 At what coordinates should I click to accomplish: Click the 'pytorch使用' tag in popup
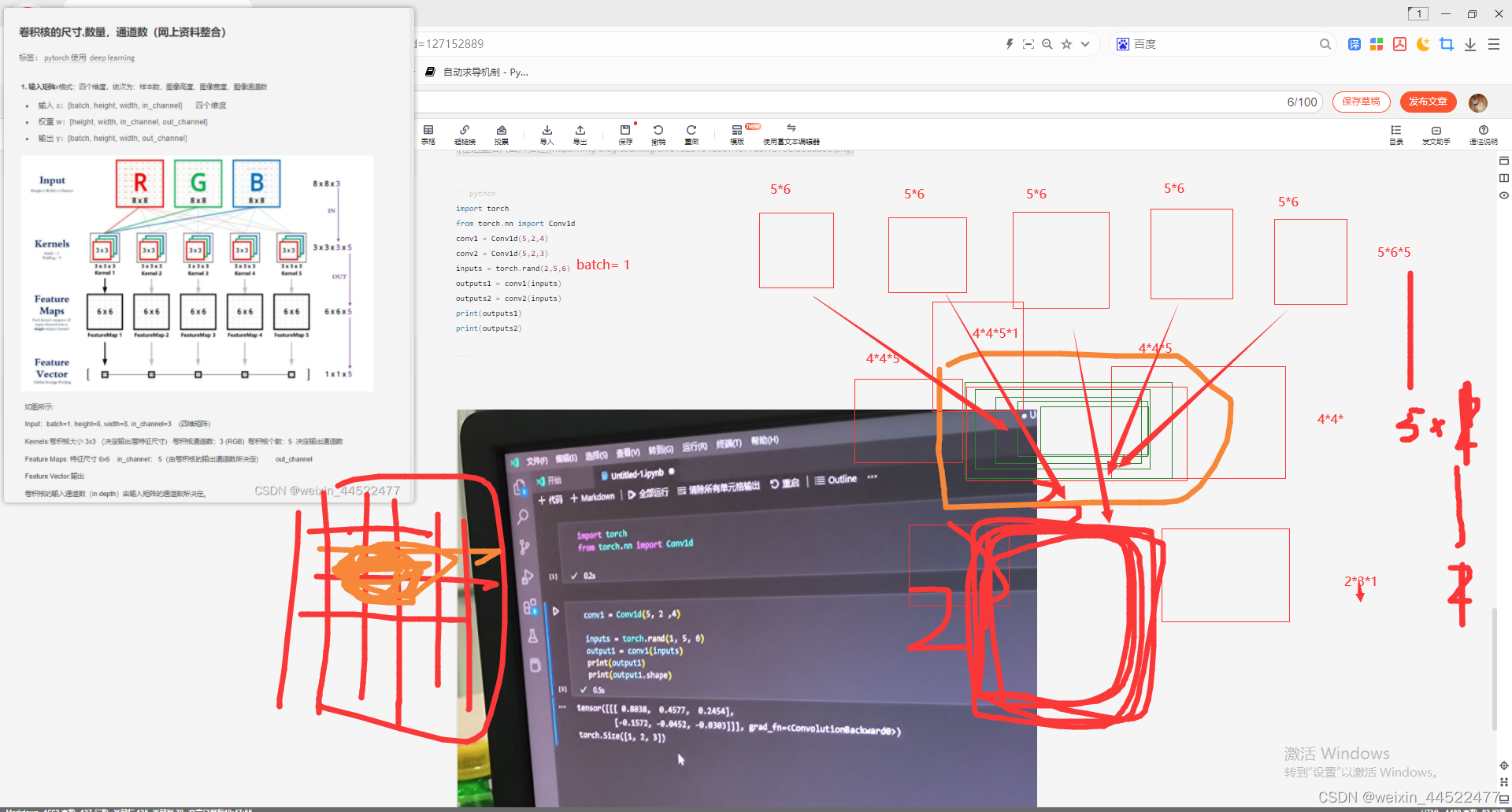(65, 57)
